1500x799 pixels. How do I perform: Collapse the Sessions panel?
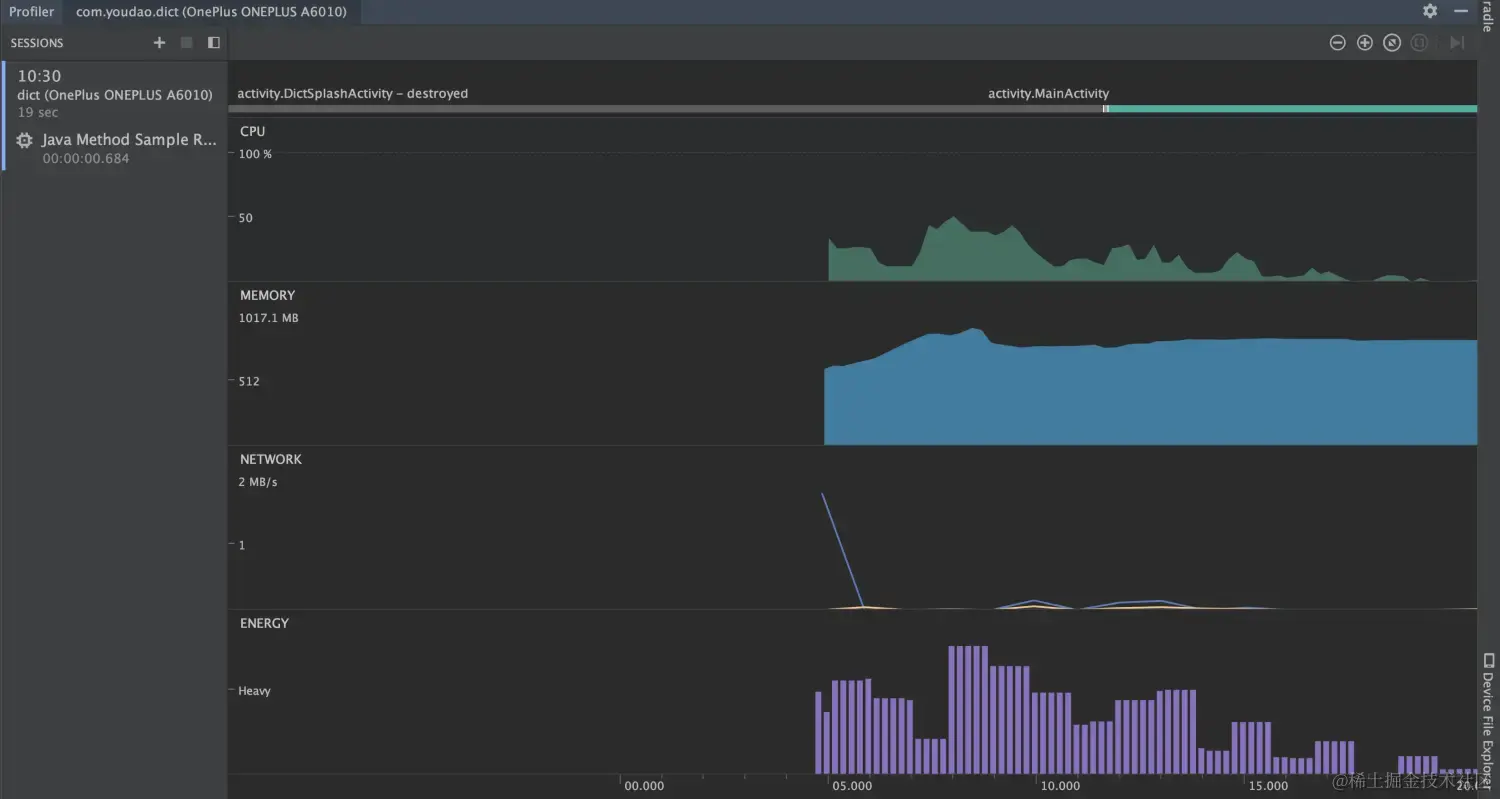click(212, 43)
